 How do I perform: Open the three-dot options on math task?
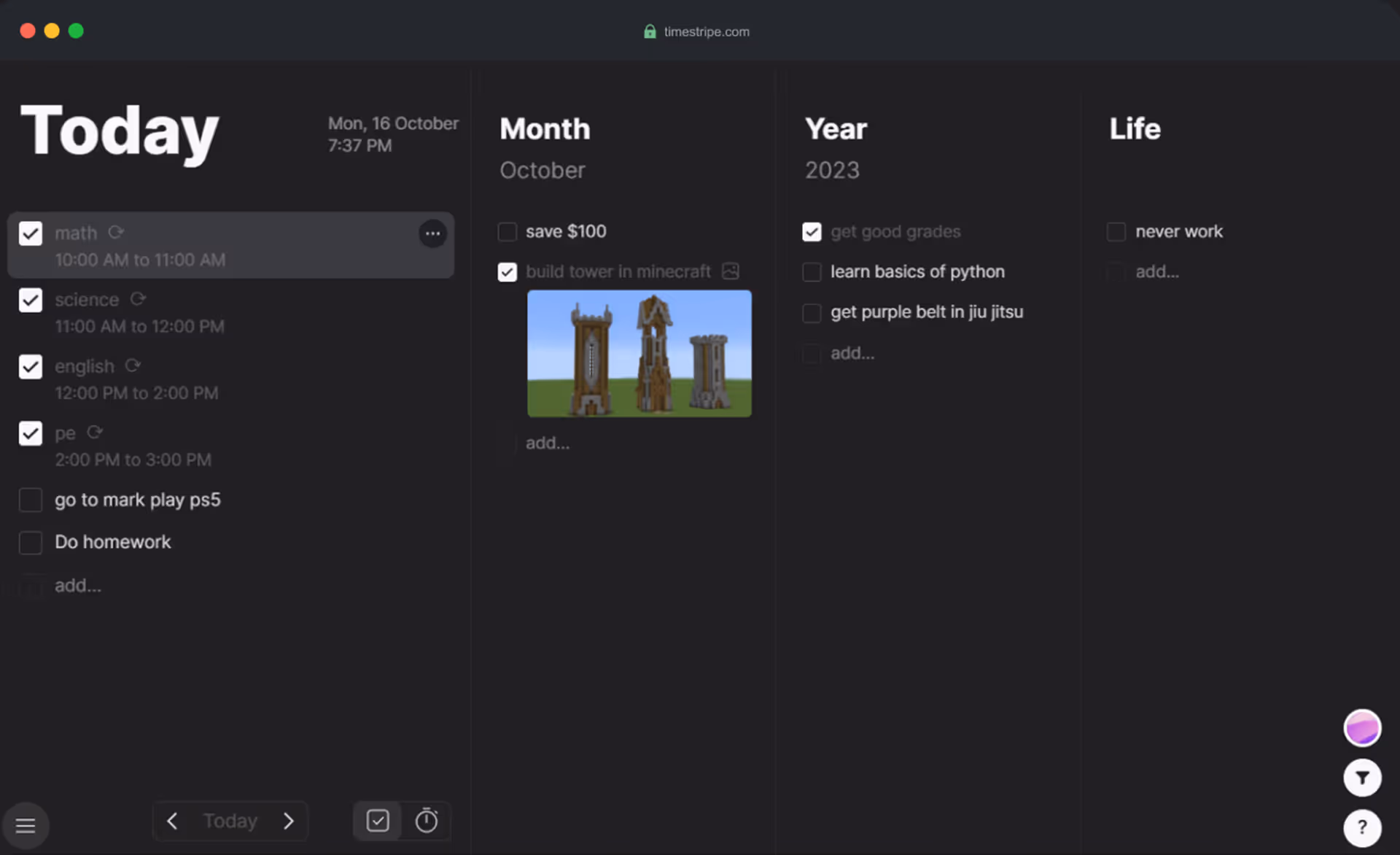[432, 233]
